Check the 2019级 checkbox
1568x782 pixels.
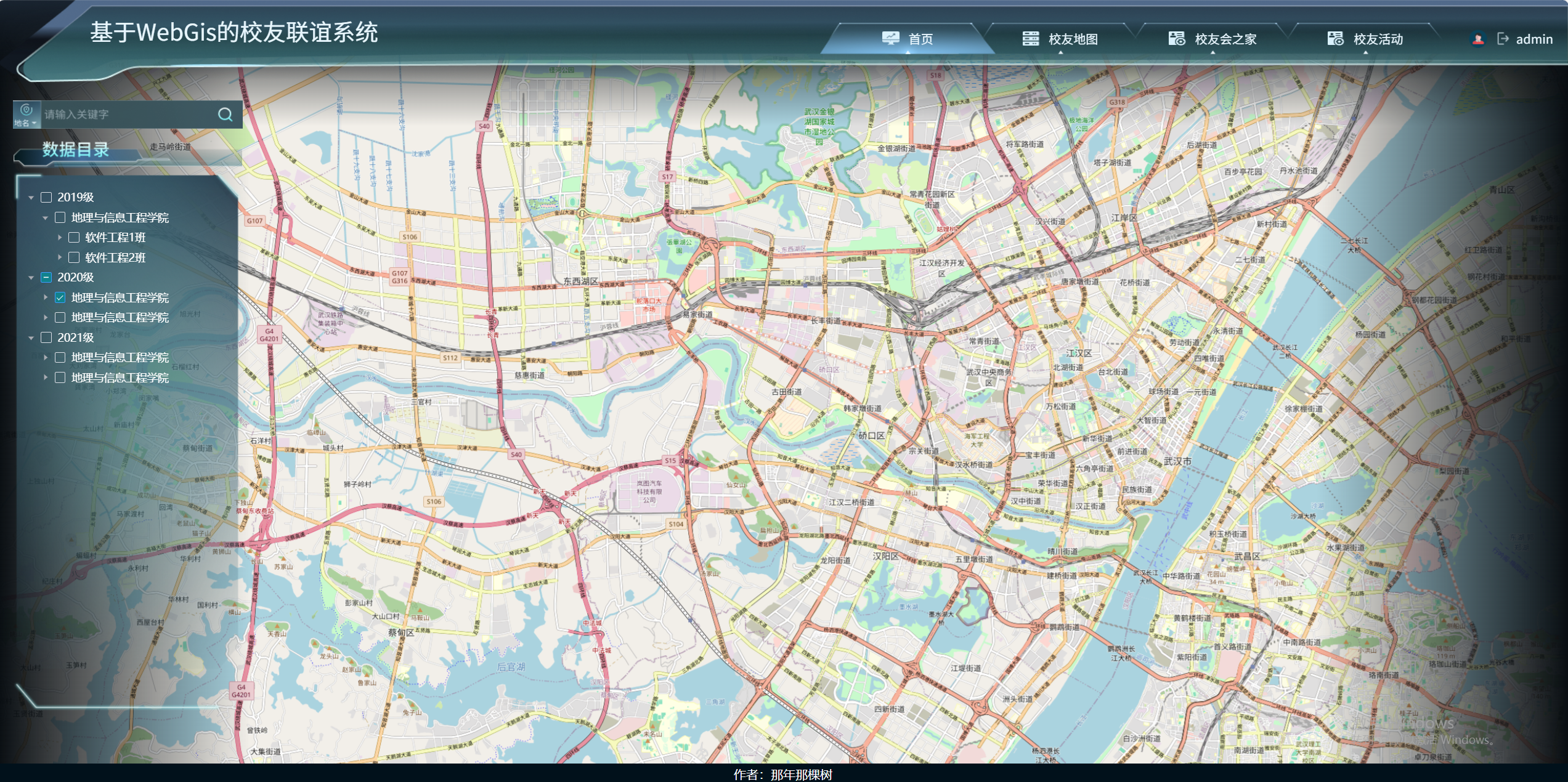[46, 198]
